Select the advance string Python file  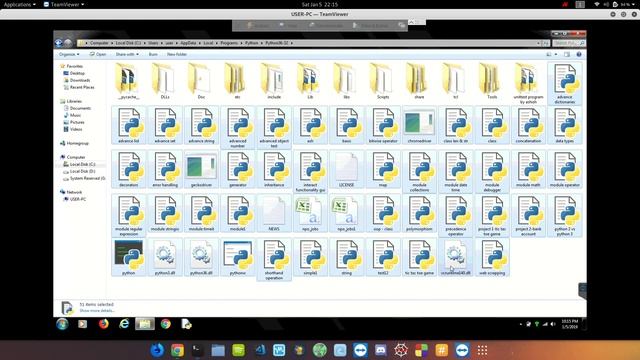click(x=201, y=125)
